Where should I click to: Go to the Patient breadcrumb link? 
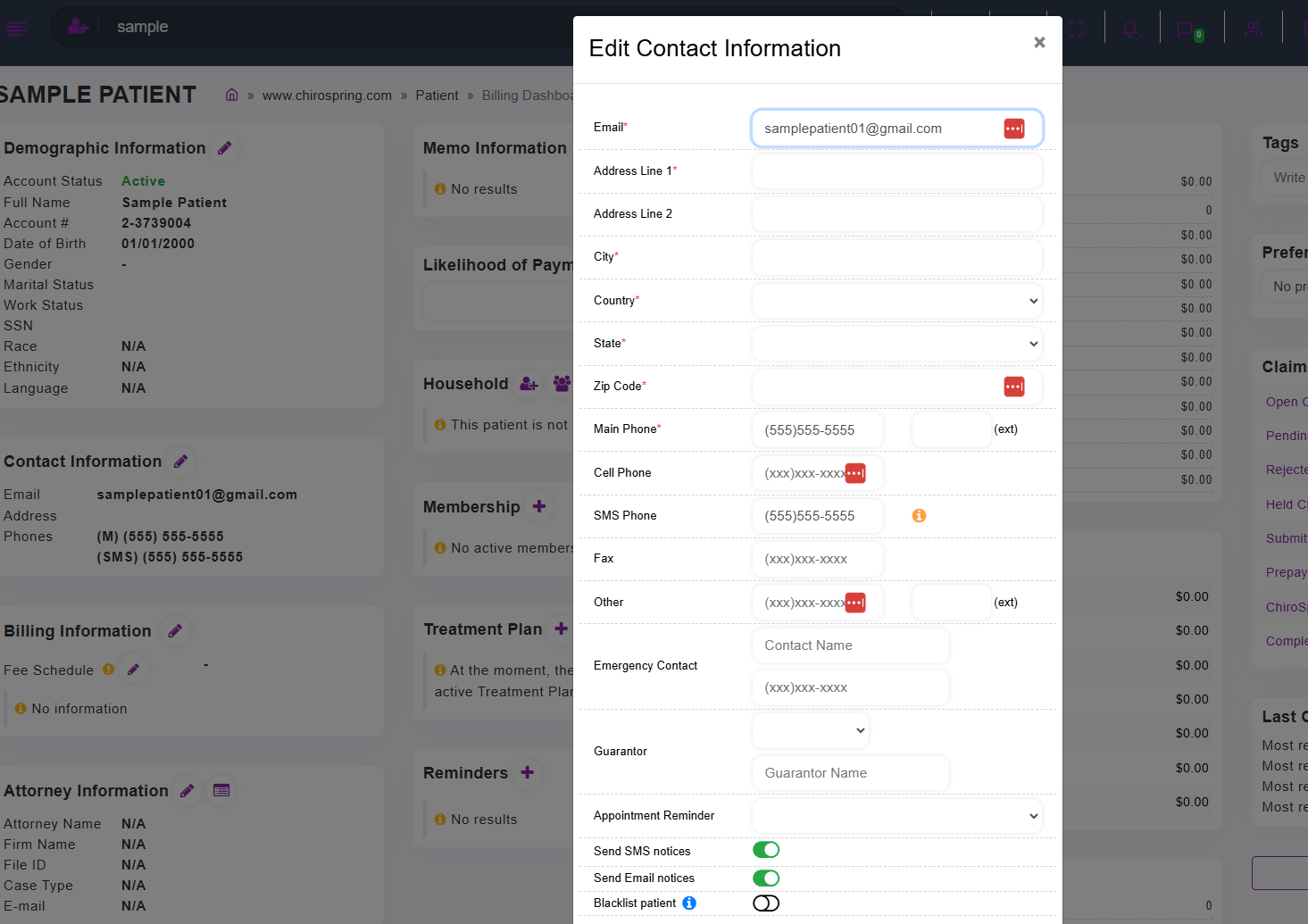click(437, 96)
